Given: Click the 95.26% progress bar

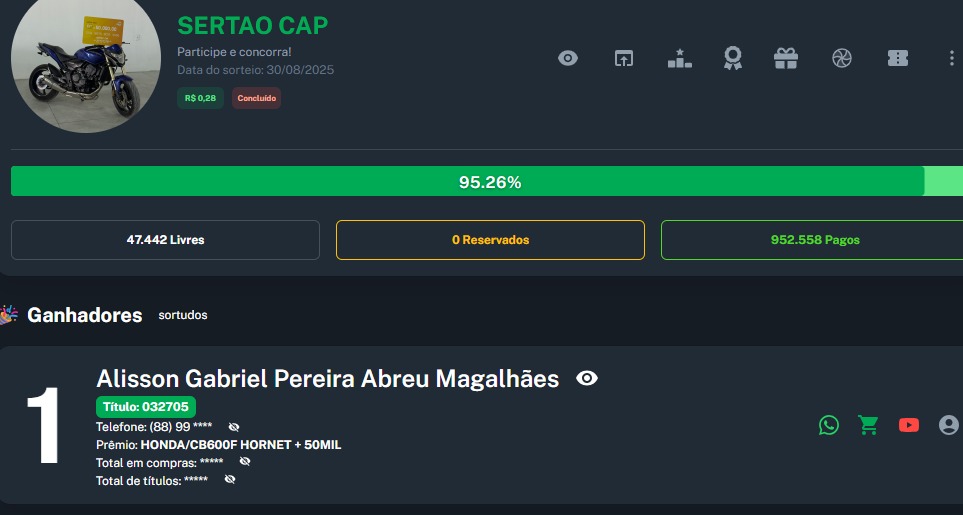Looking at the screenshot, I should coord(489,182).
